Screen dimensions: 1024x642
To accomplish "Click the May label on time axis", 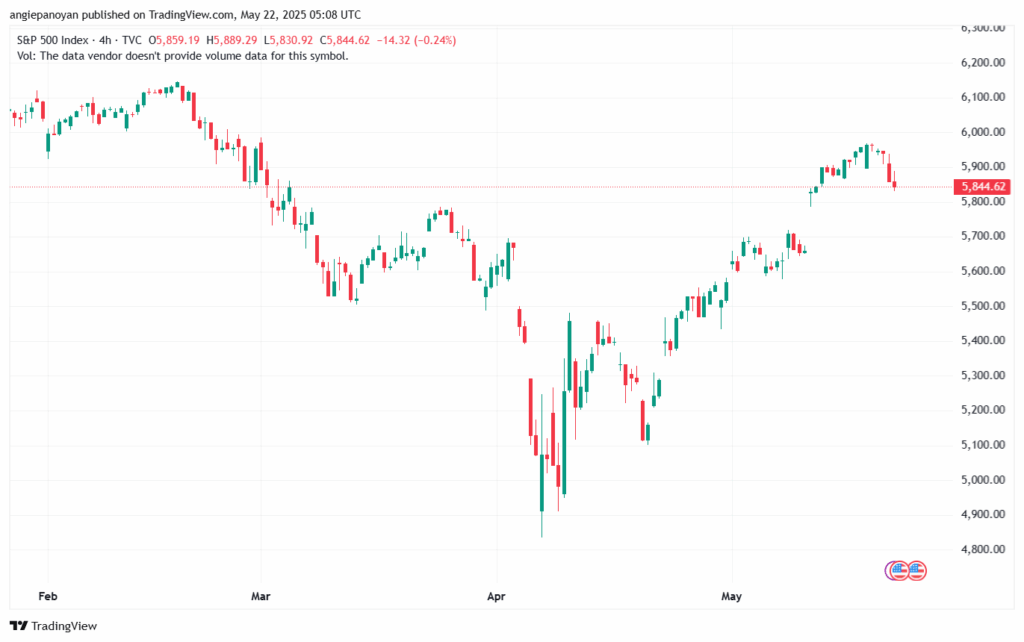I will pyautogui.click(x=731, y=596).
